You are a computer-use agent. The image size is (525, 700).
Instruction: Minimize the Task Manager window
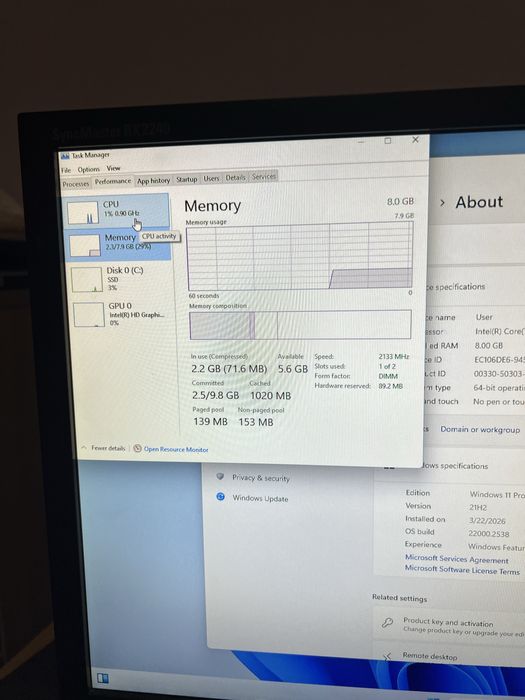tap(361, 142)
